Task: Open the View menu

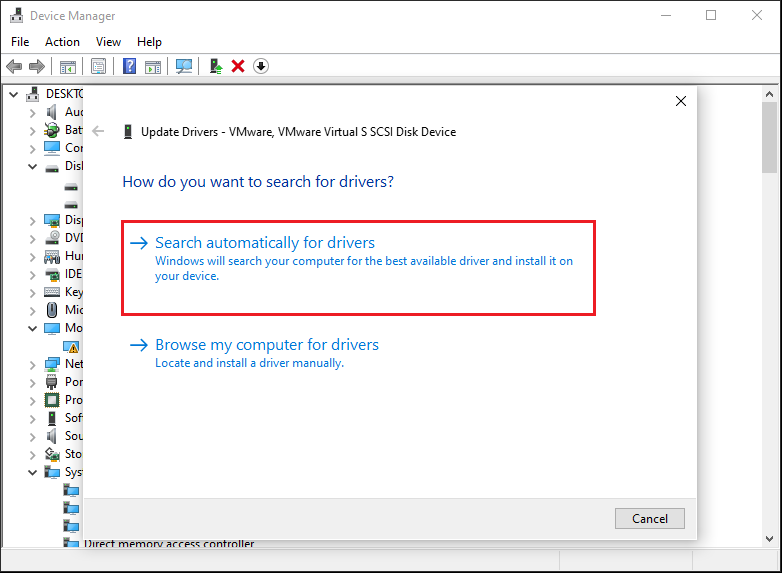Action: point(108,42)
